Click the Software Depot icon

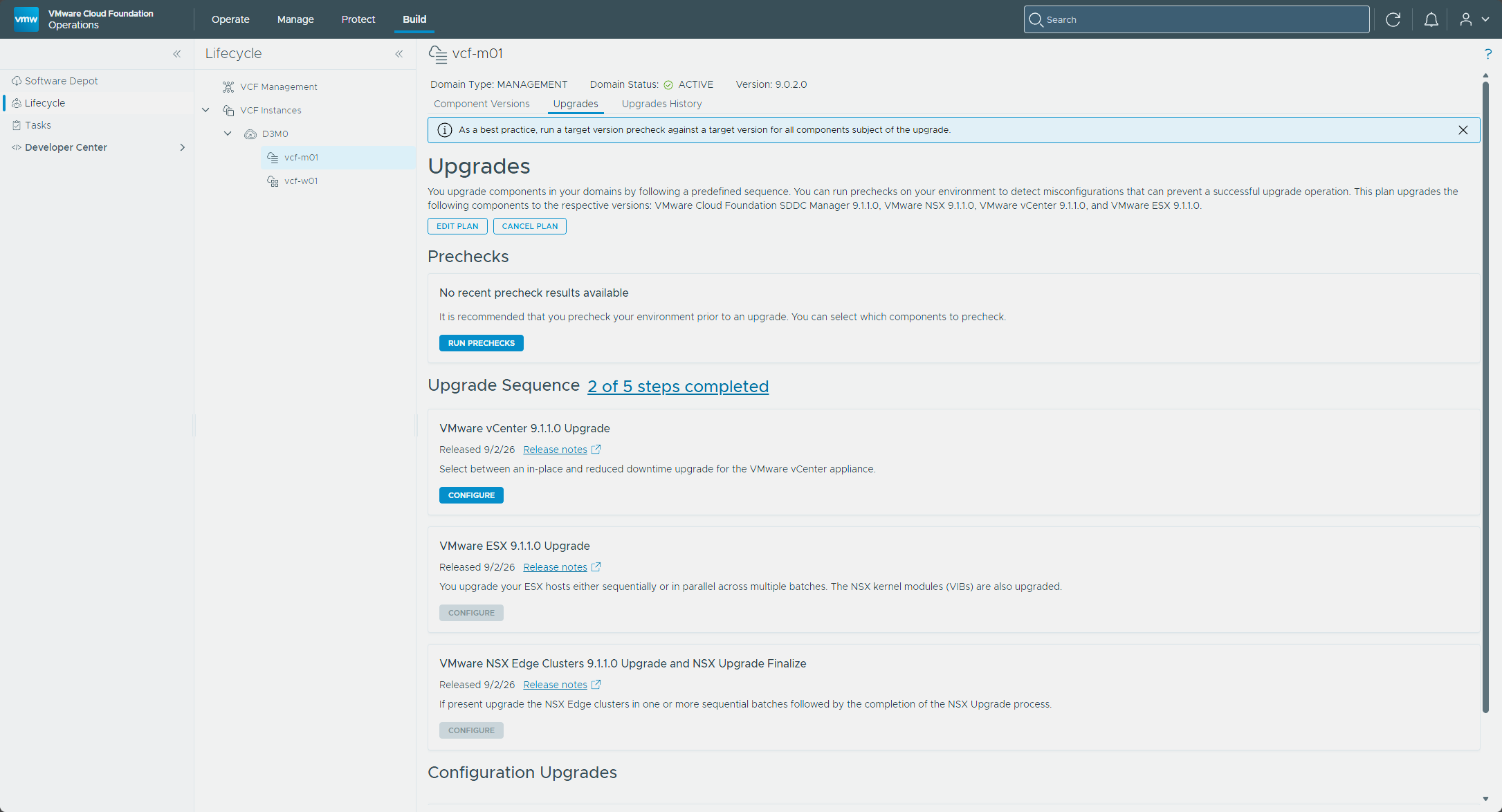[x=17, y=81]
